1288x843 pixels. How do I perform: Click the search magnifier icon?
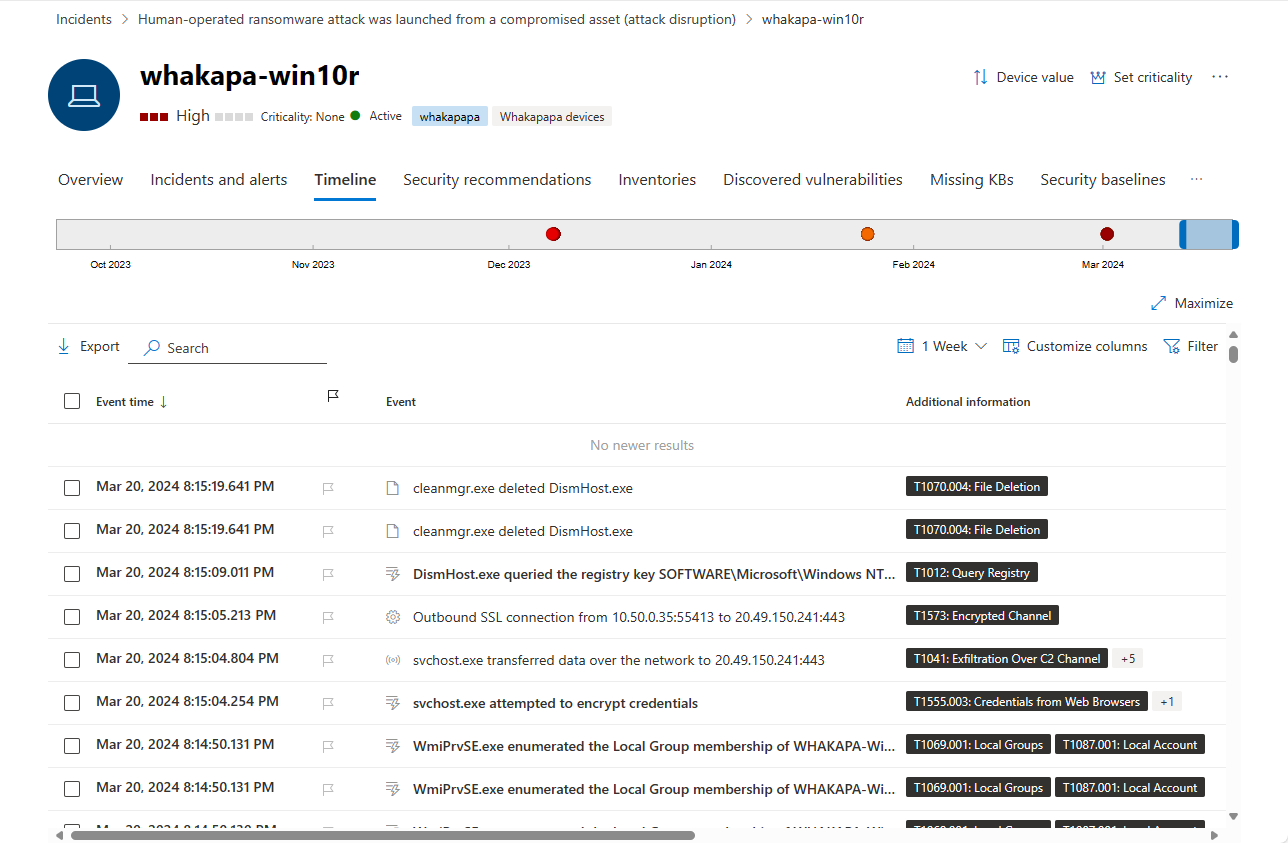[152, 348]
